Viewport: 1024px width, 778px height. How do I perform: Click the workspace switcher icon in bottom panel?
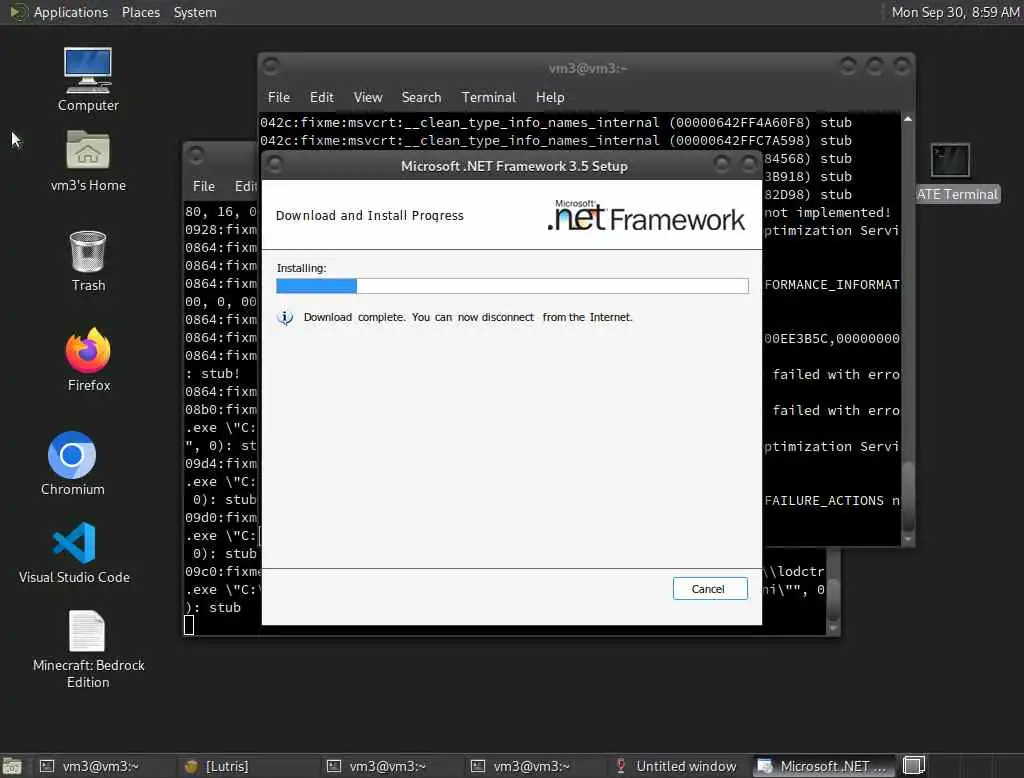coord(914,765)
